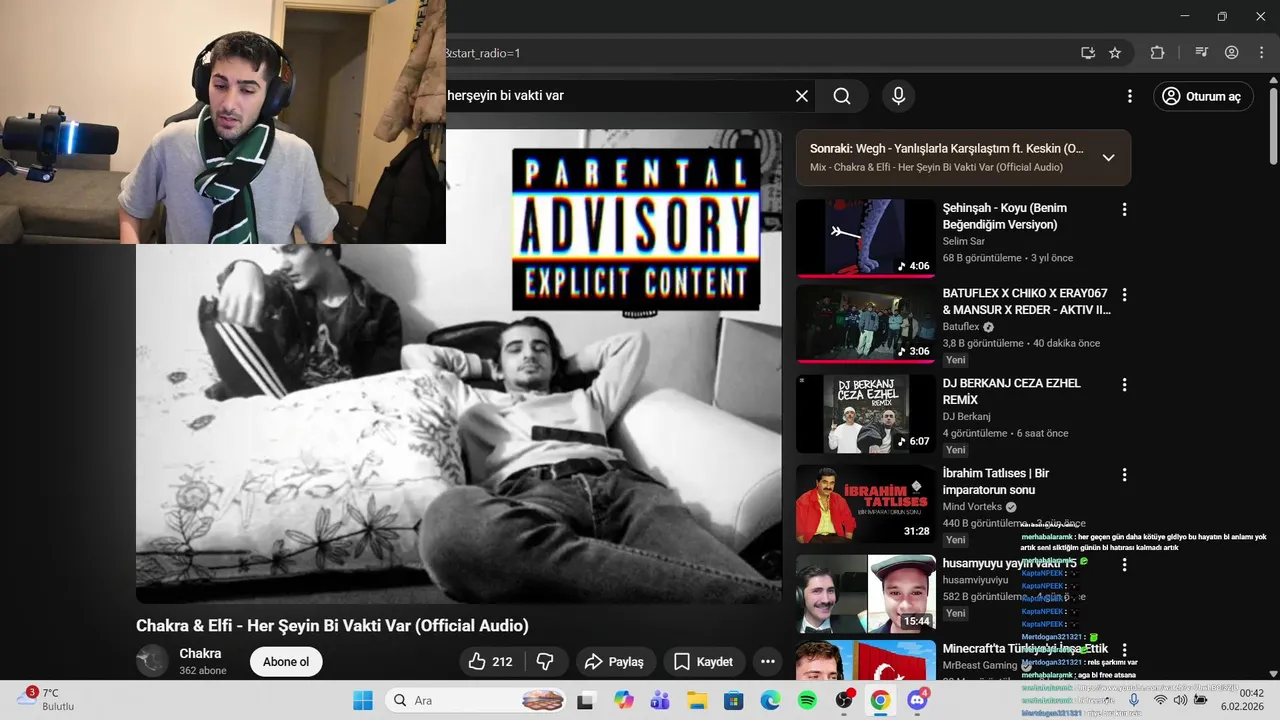Click the Şehinşah Koyu video thumbnail

pos(866,238)
